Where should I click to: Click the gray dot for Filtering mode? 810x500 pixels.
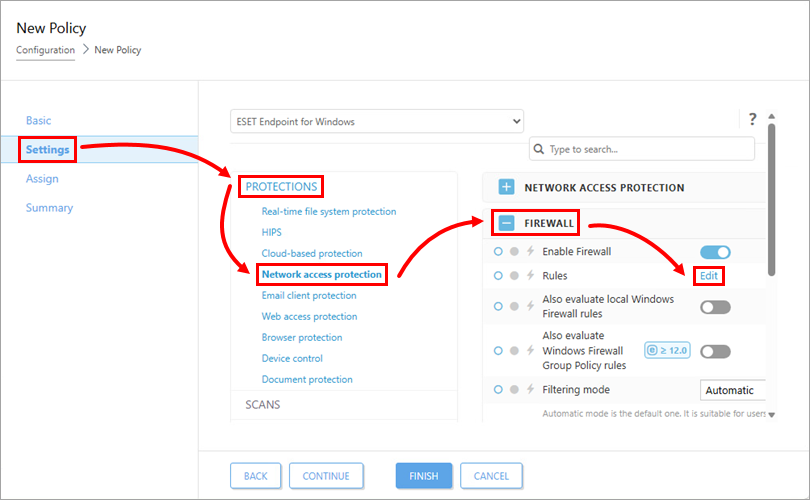point(514,389)
